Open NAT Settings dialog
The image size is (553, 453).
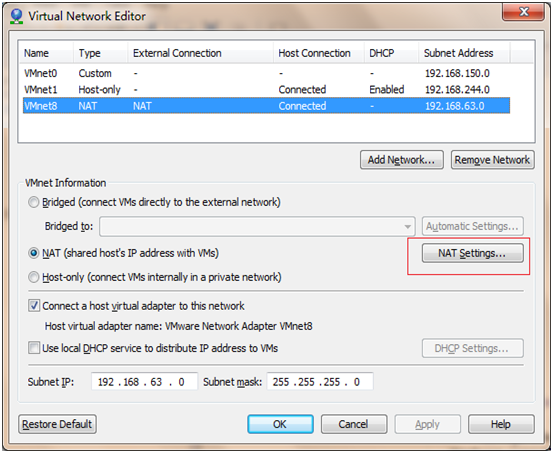pos(473,253)
